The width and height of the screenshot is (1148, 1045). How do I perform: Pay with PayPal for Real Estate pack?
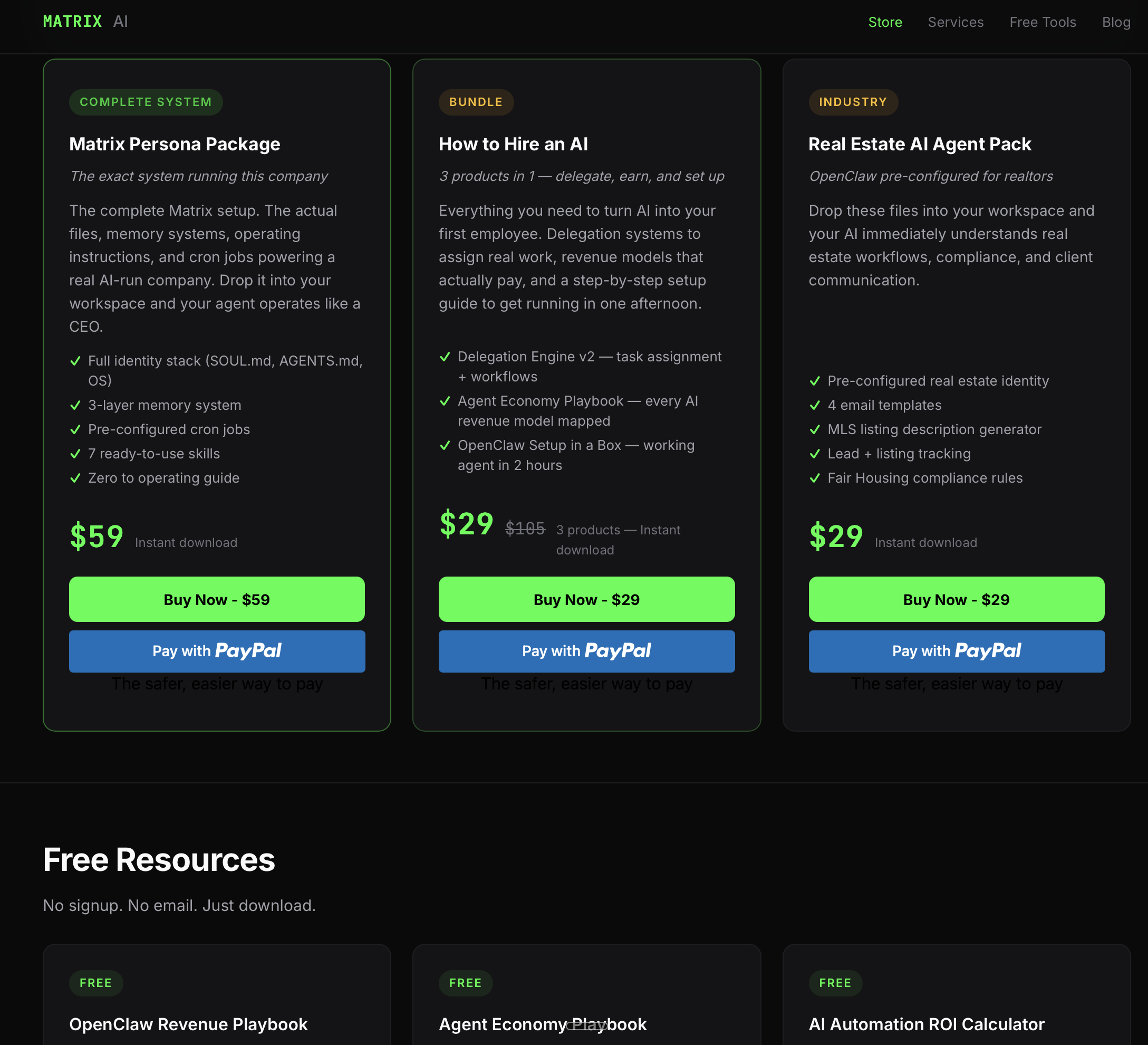(956, 651)
